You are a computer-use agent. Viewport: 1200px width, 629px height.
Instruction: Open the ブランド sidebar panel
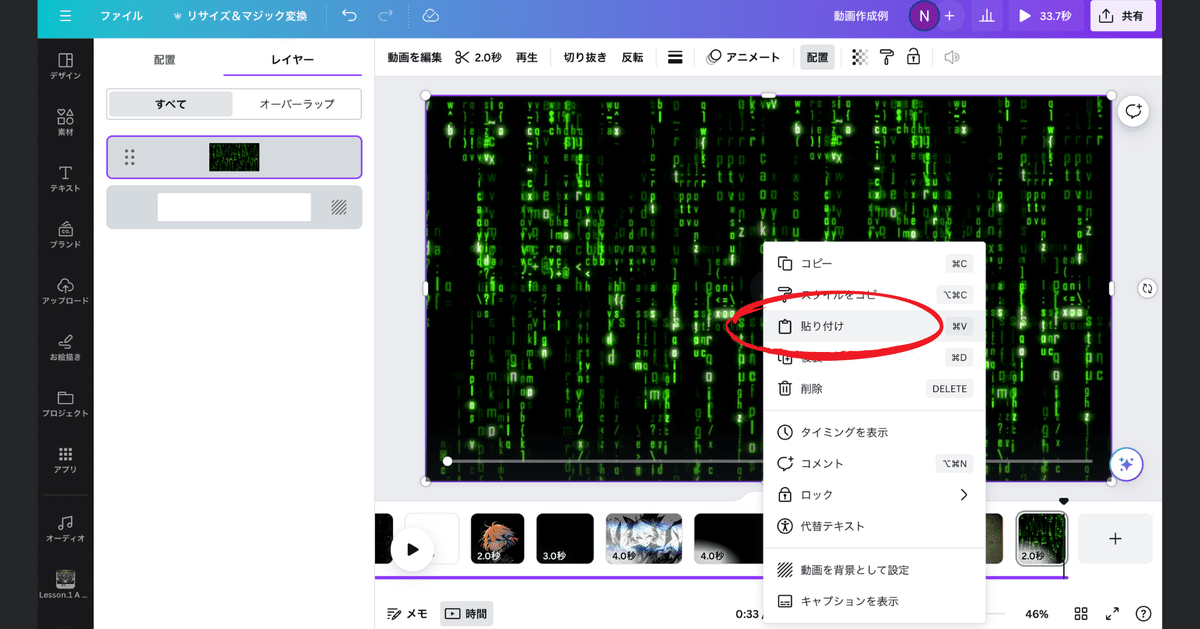click(x=66, y=235)
